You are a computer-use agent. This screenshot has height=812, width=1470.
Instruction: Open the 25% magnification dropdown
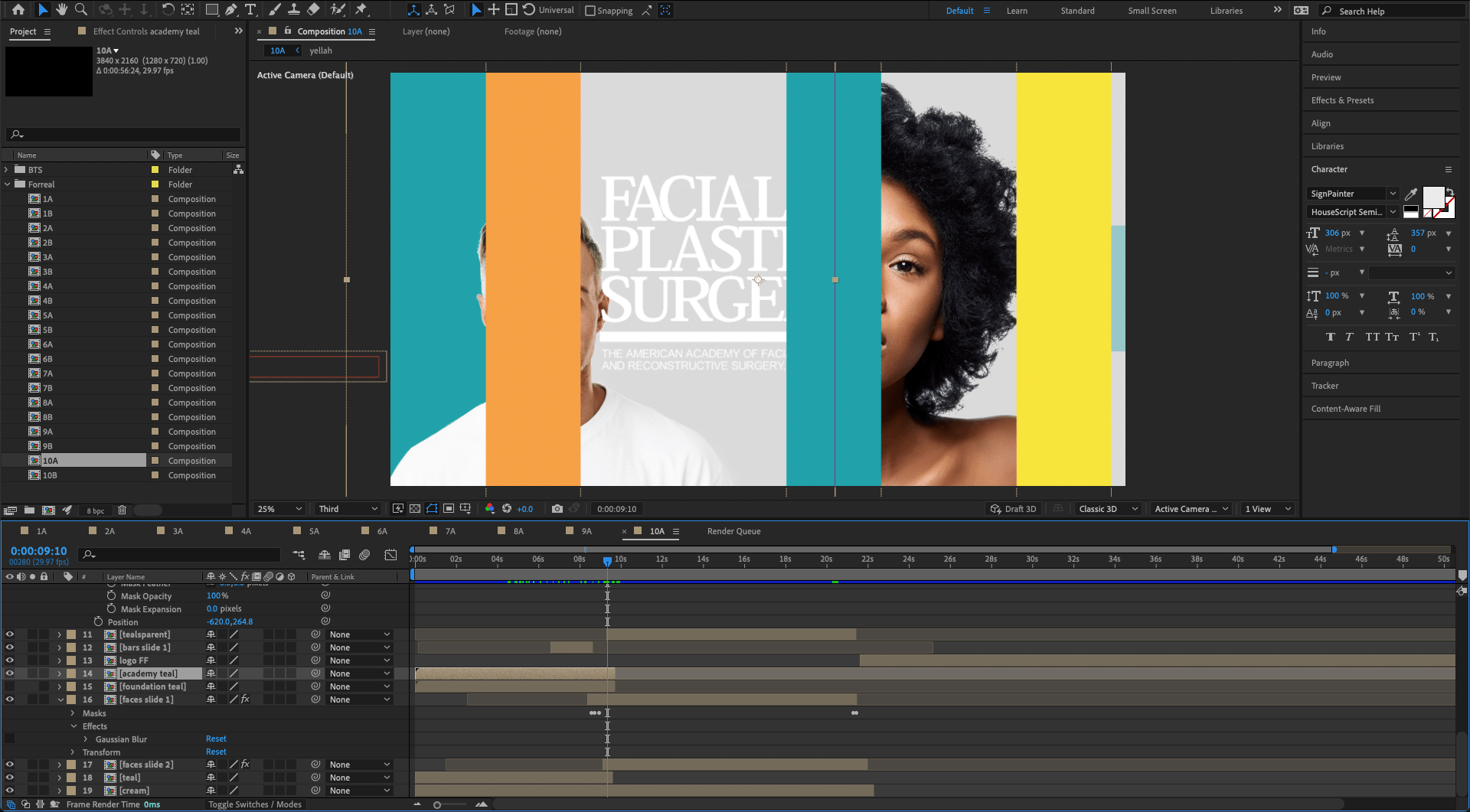tap(279, 509)
